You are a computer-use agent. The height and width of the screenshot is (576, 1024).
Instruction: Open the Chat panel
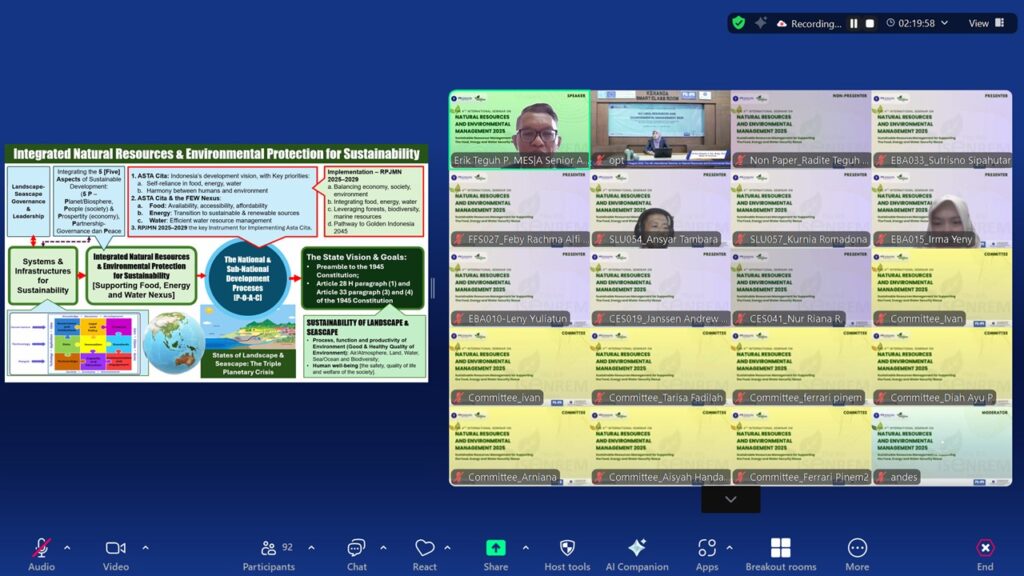pos(356,548)
